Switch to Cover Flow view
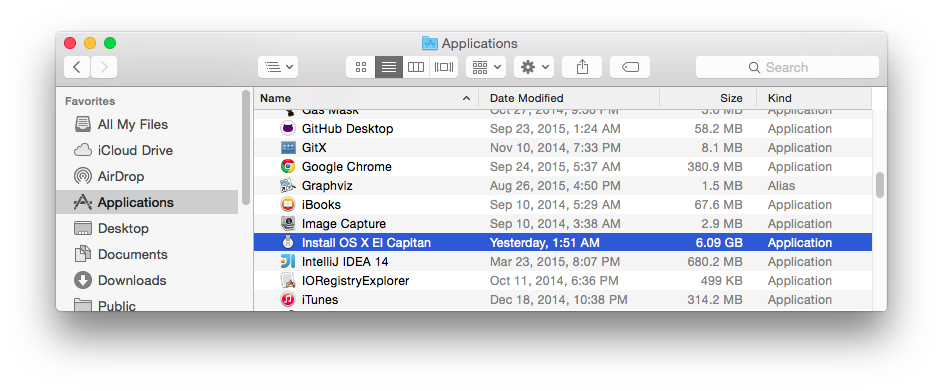 (x=444, y=67)
